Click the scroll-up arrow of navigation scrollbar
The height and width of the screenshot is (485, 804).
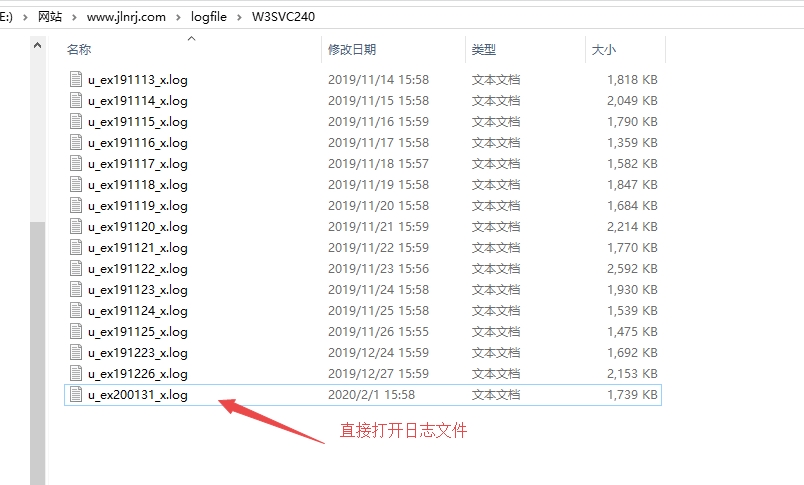[x=38, y=45]
